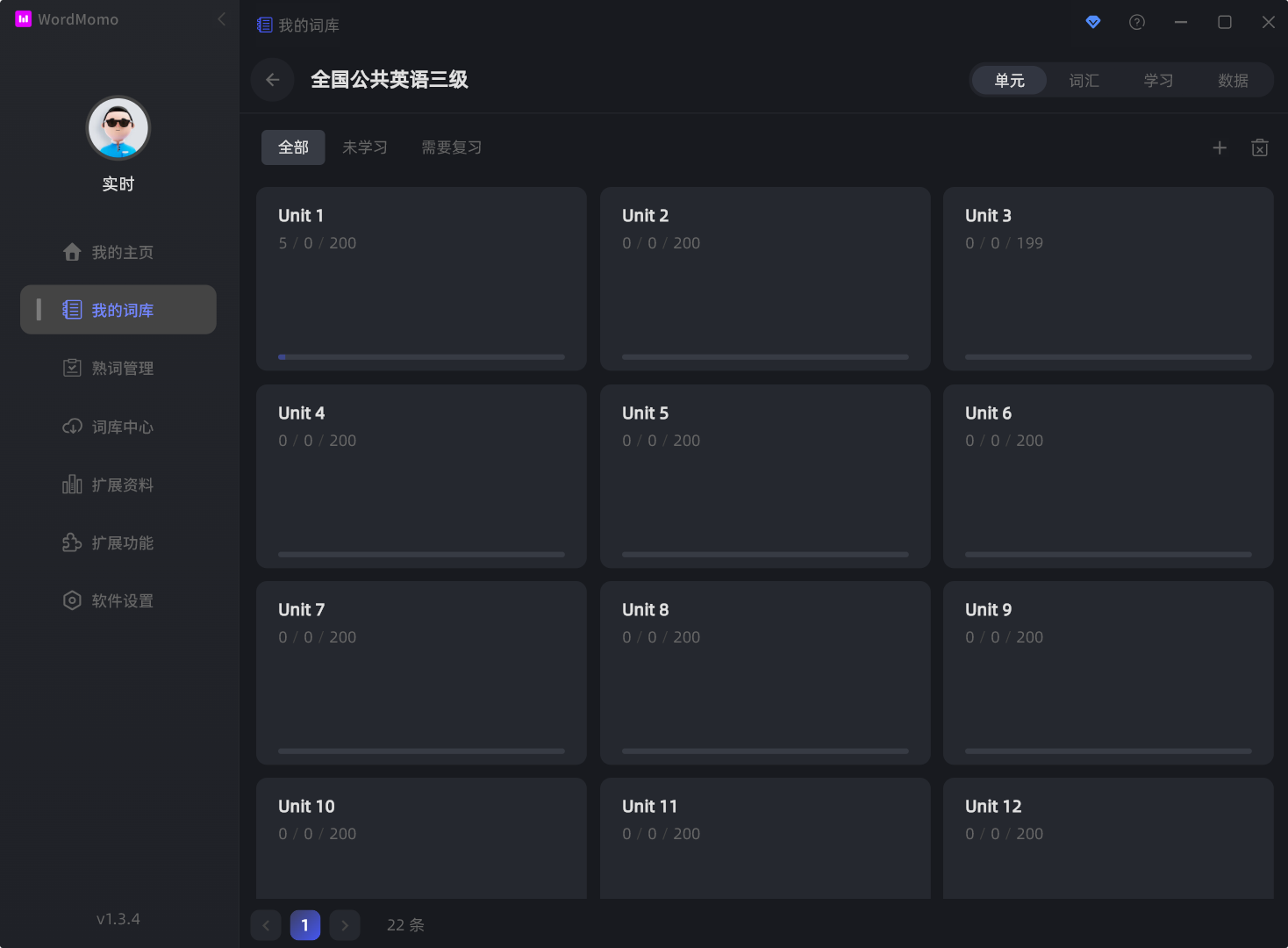The image size is (1288, 948).
Task: Open the Unit 8 card
Action: 765,672
